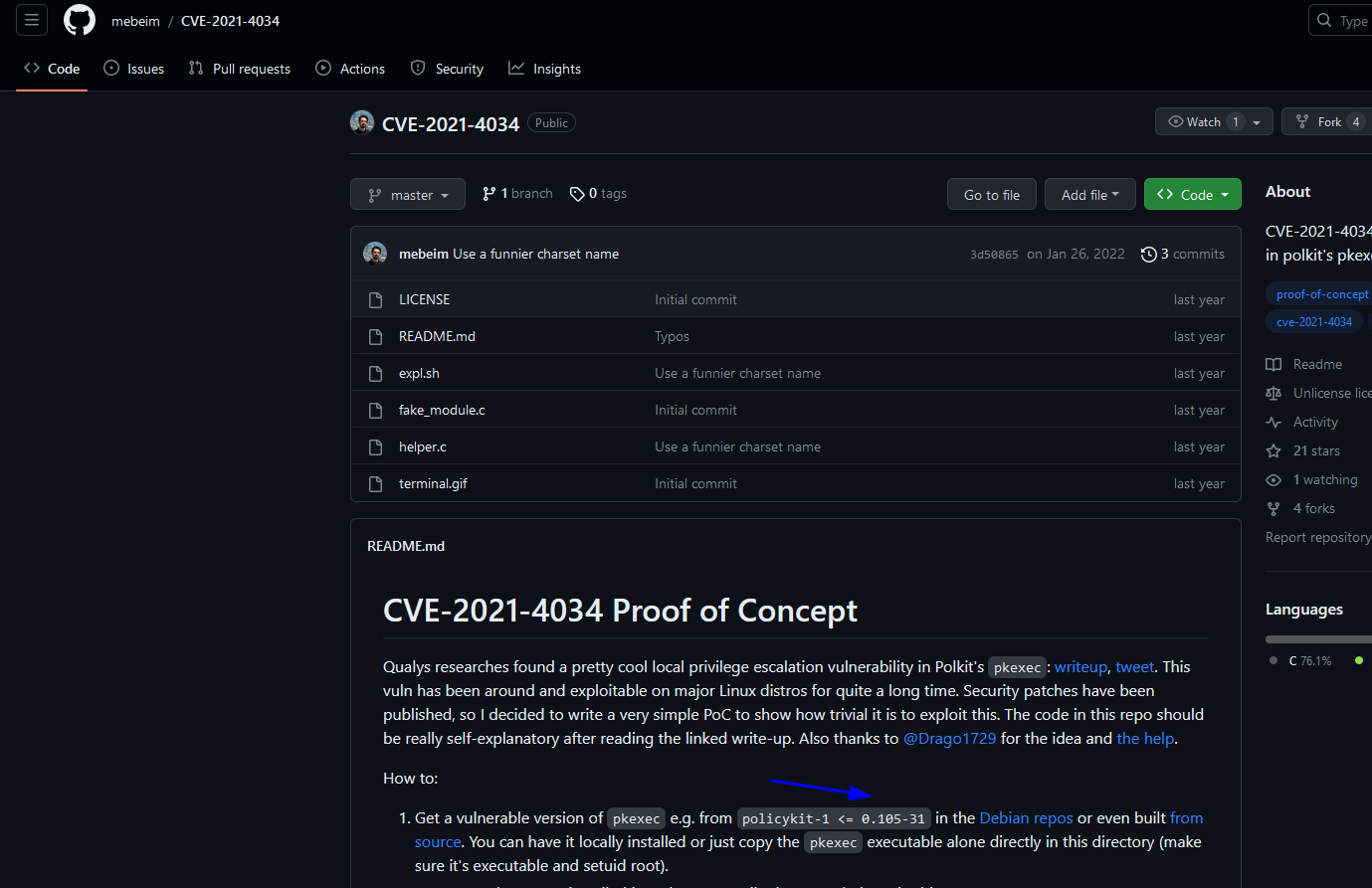The width and height of the screenshot is (1372, 888).
Task: Click the search magnifier icon
Action: pos(1324,20)
